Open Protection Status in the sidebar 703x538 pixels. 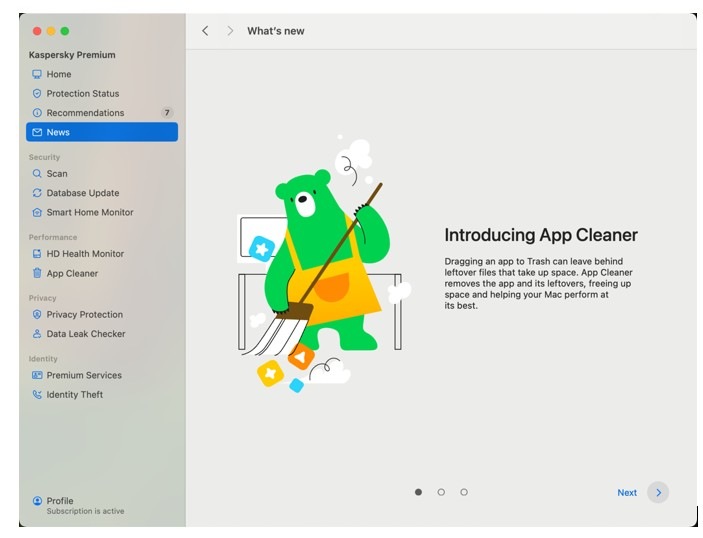[102, 93]
